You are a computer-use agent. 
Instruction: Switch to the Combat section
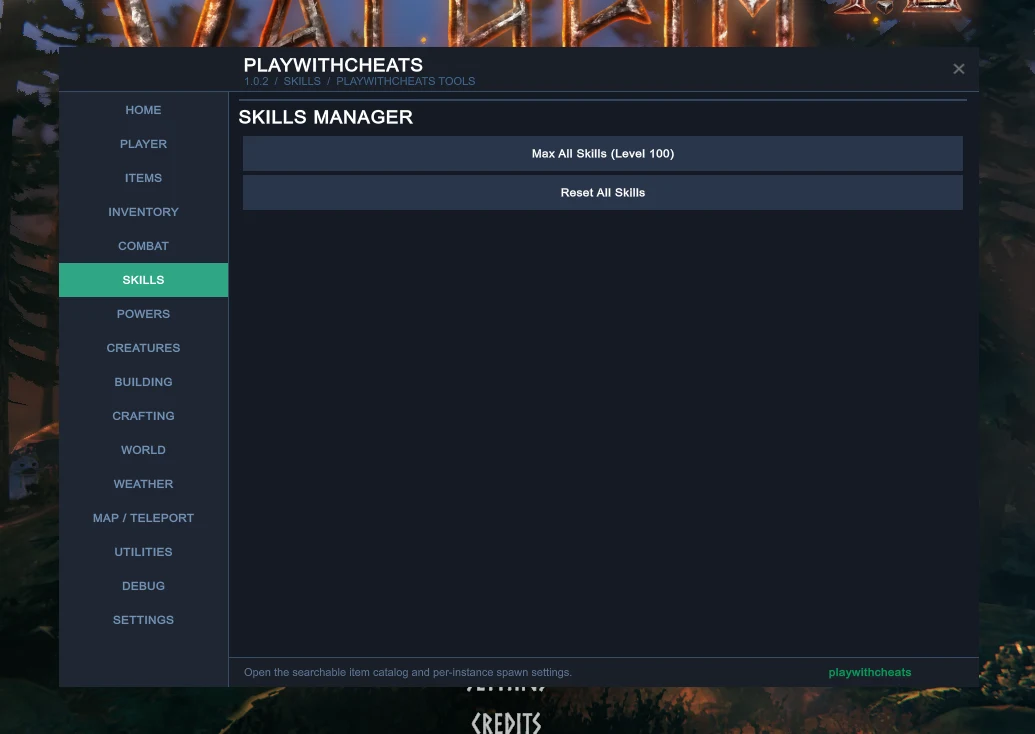(143, 246)
